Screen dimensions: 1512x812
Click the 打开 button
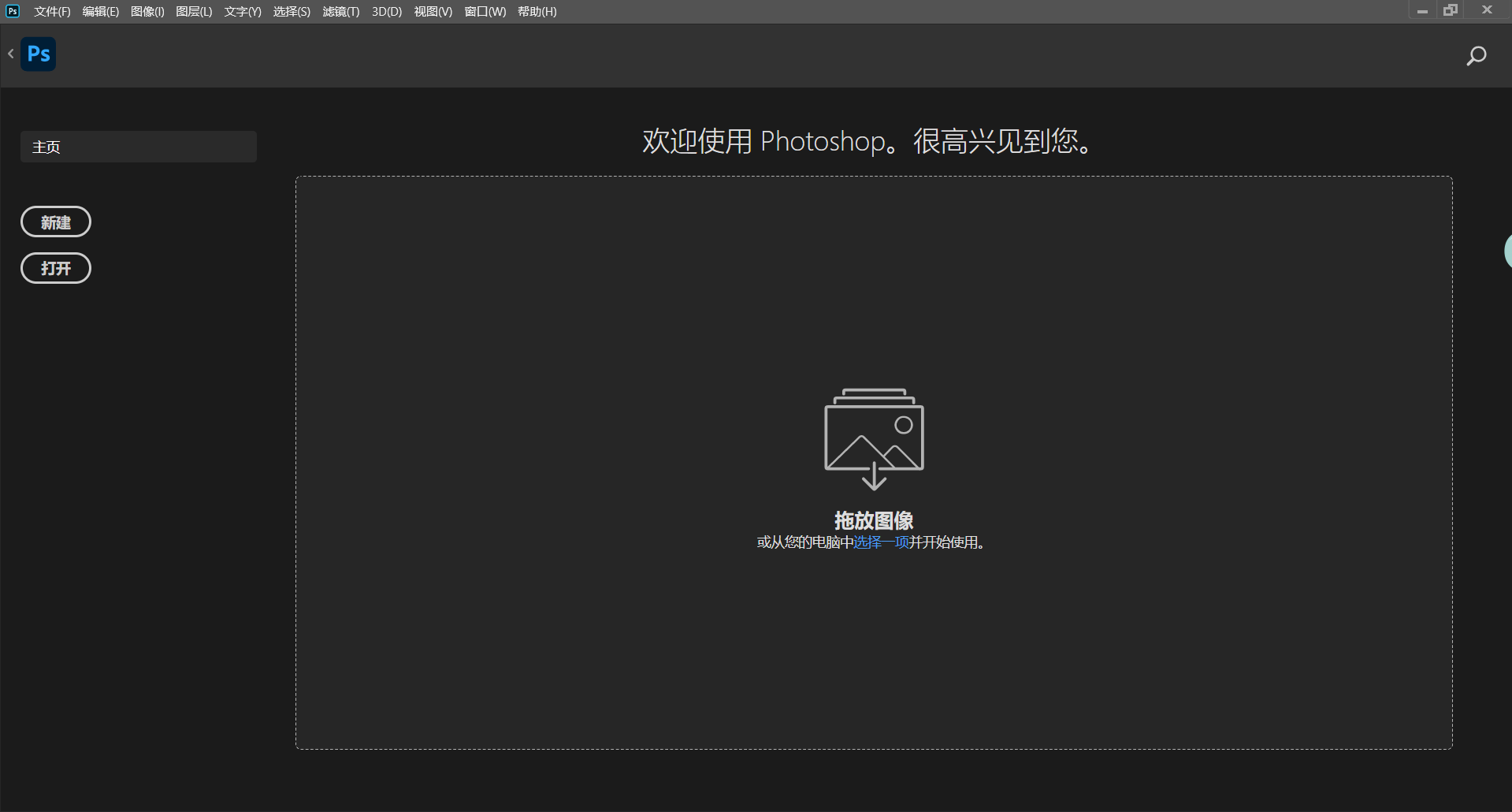[56, 268]
